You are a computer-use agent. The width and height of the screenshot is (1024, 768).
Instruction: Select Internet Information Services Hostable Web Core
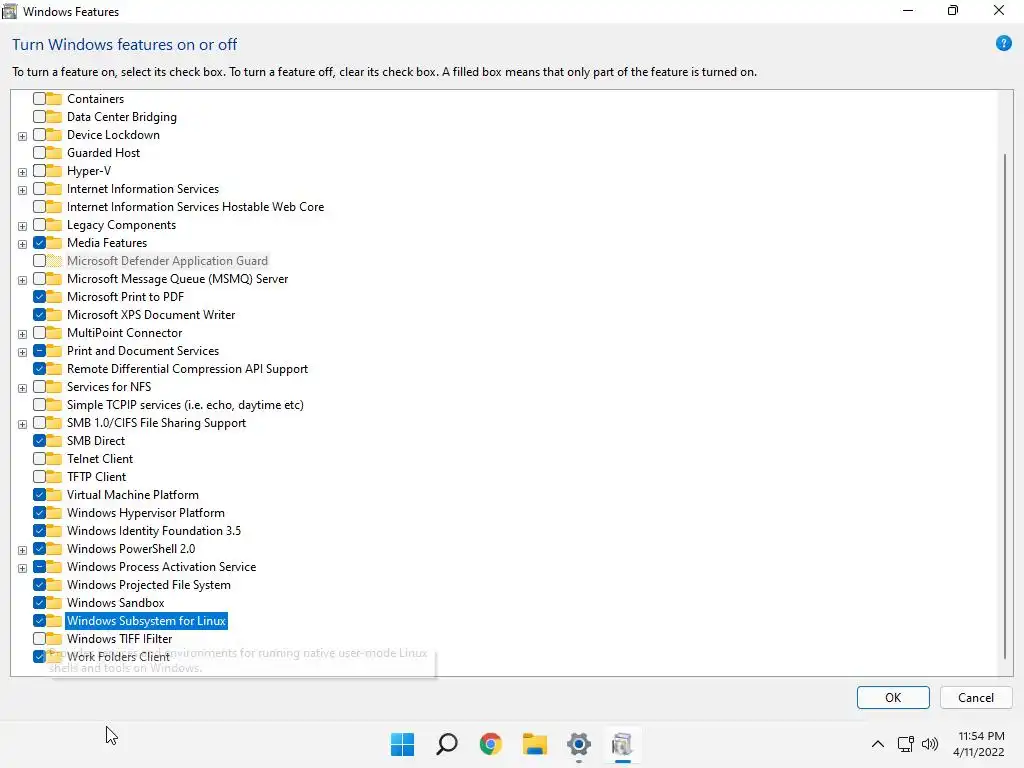(x=195, y=206)
